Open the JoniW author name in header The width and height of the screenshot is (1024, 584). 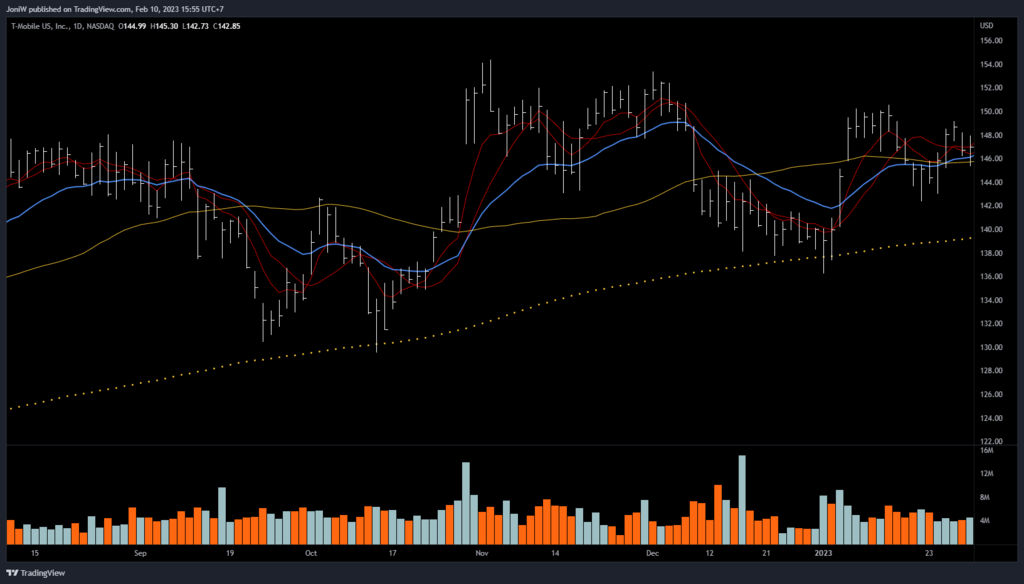18,8
